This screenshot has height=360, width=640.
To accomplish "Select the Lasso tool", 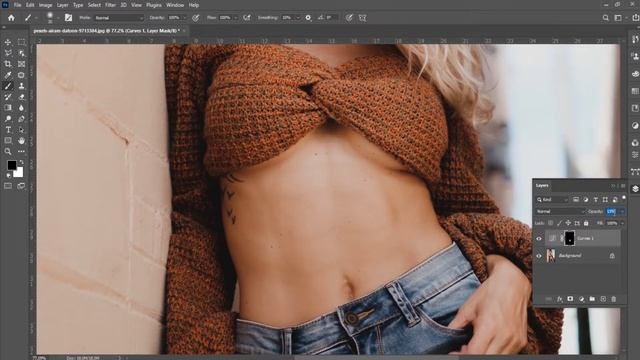I will click(x=8, y=53).
